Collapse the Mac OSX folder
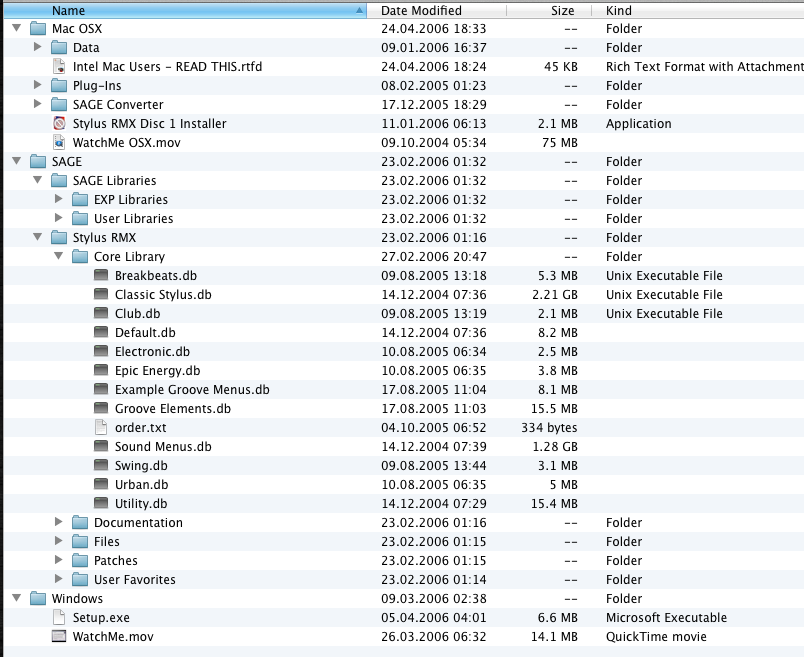Image resolution: width=804 pixels, height=657 pixels. click(x=16, y=29)
